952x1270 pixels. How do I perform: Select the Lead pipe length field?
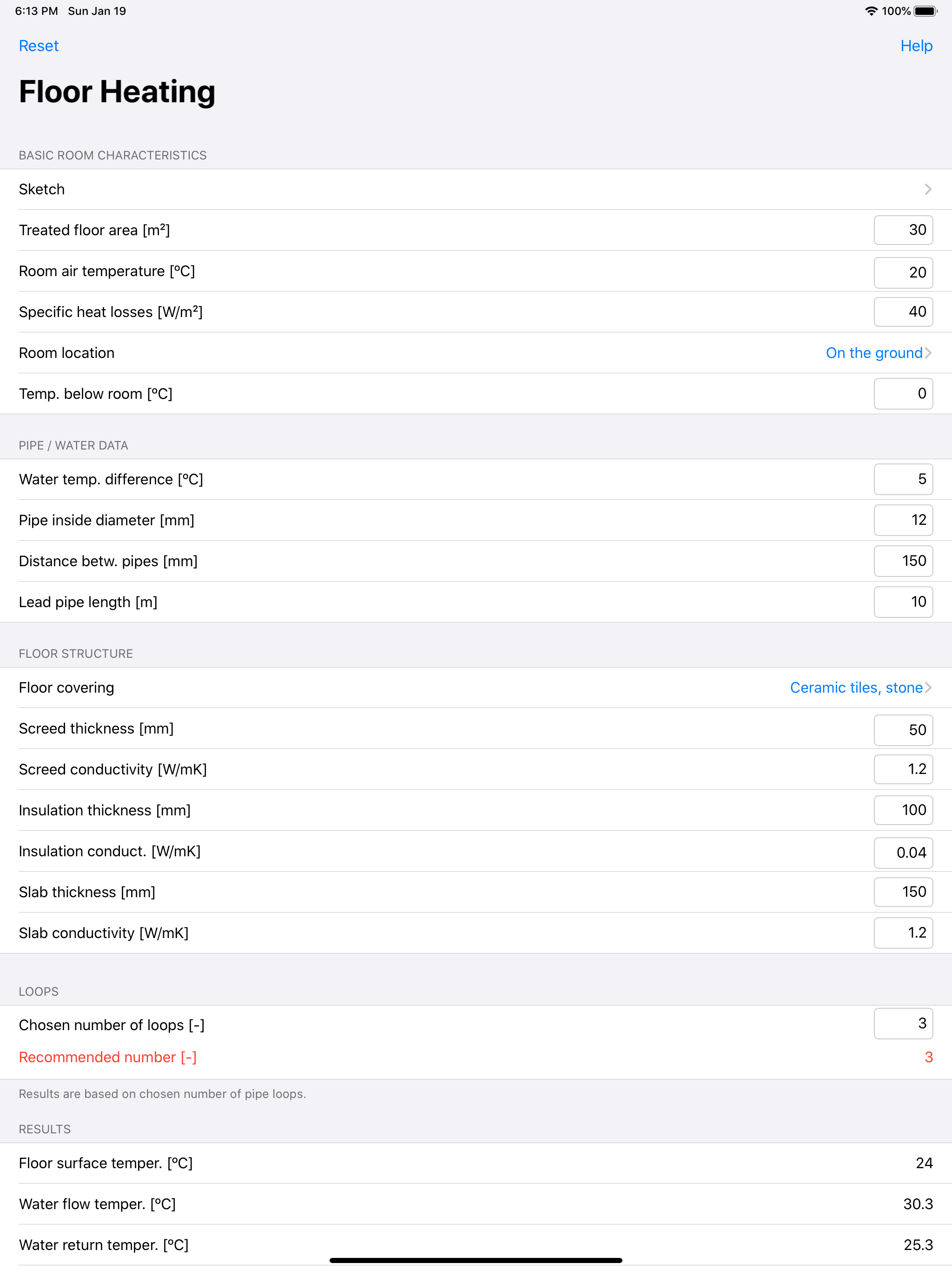pos(903,602)
